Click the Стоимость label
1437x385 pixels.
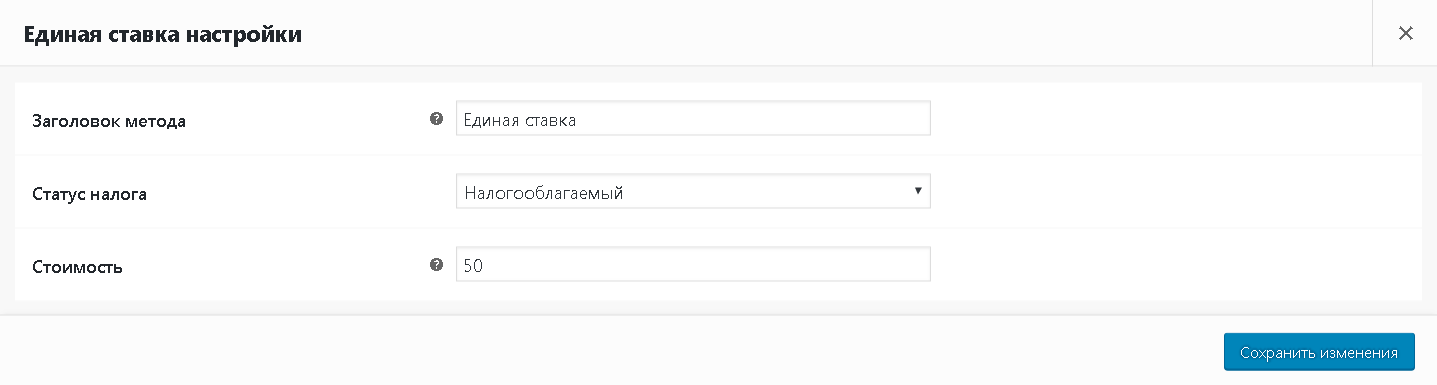[78, 267]
